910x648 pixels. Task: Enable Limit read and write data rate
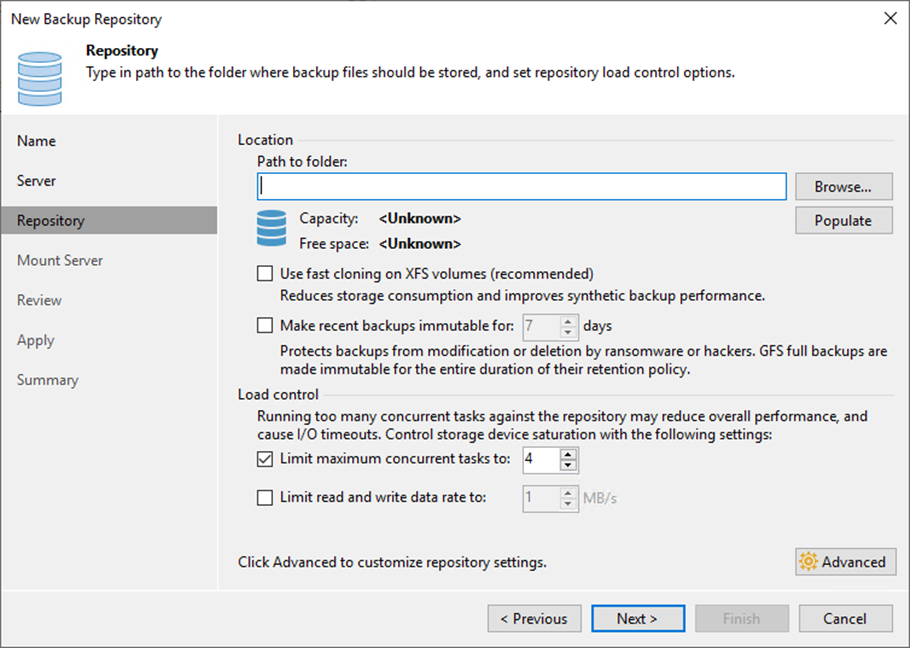[x=265, y=498]
